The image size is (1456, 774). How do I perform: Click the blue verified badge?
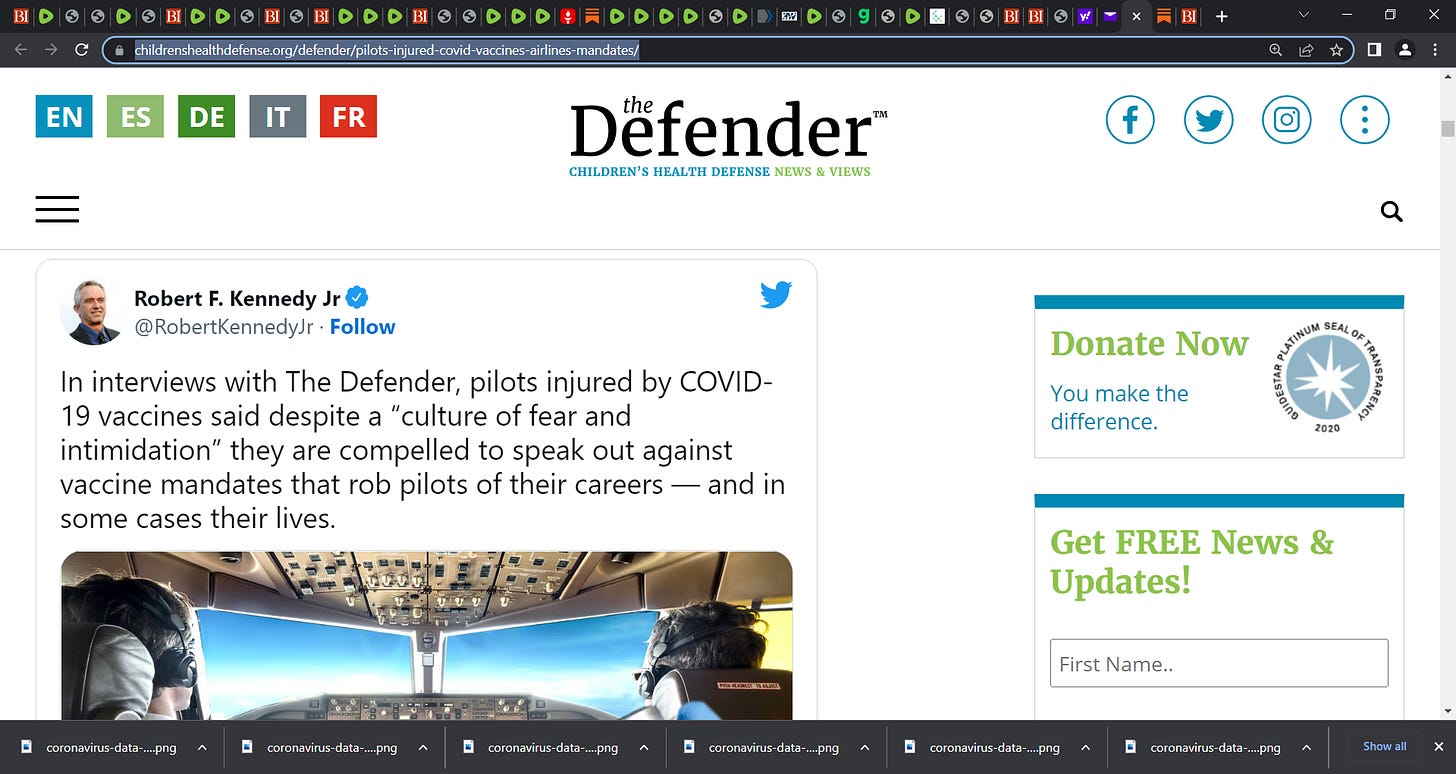click(x=357, y=298)
